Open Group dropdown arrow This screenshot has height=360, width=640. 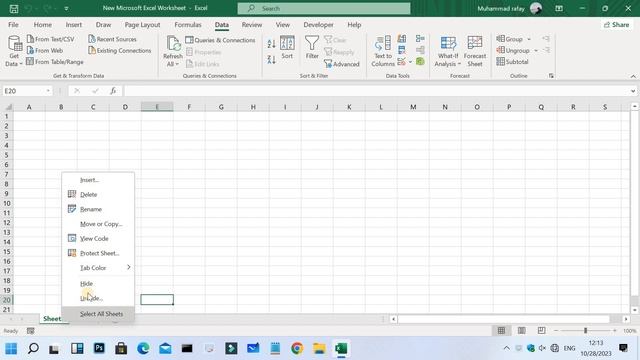pos(529,39)
